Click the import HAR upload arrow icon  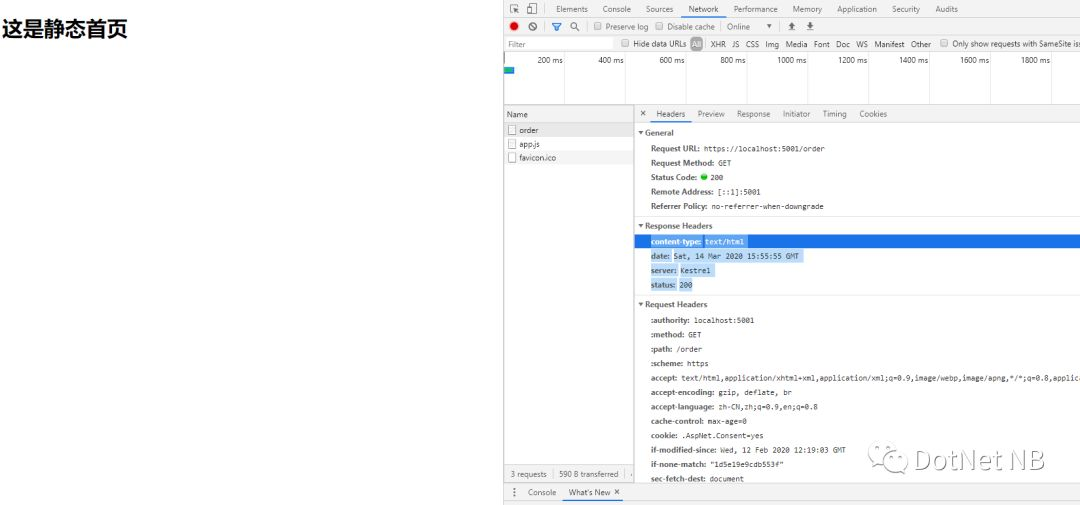791,26
